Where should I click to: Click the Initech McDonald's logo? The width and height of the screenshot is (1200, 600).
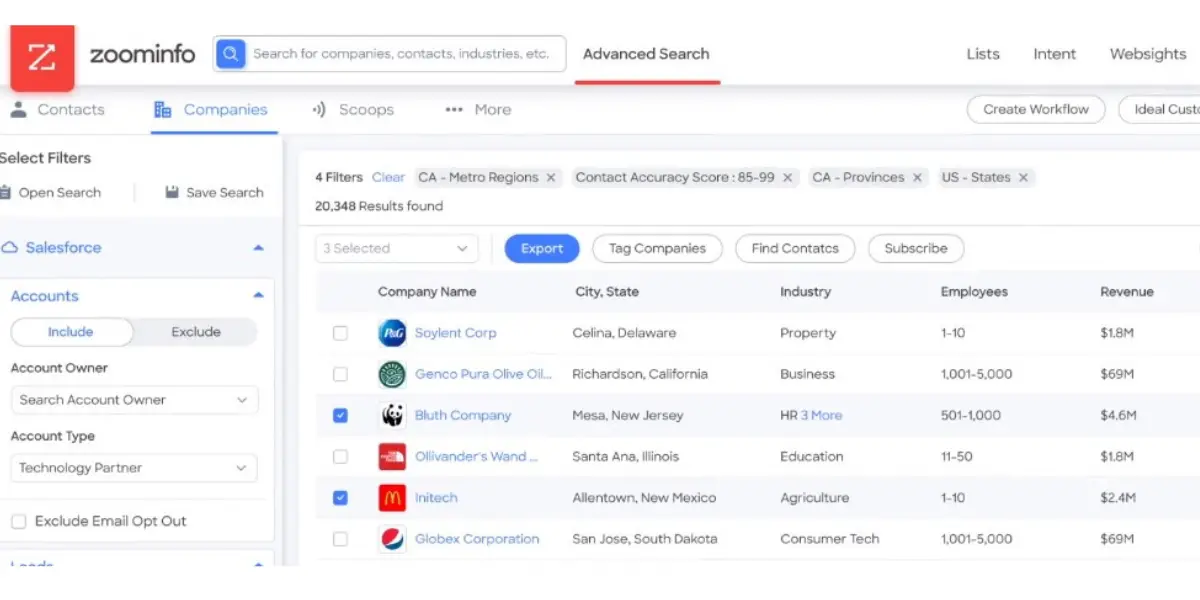pos(392,498)
